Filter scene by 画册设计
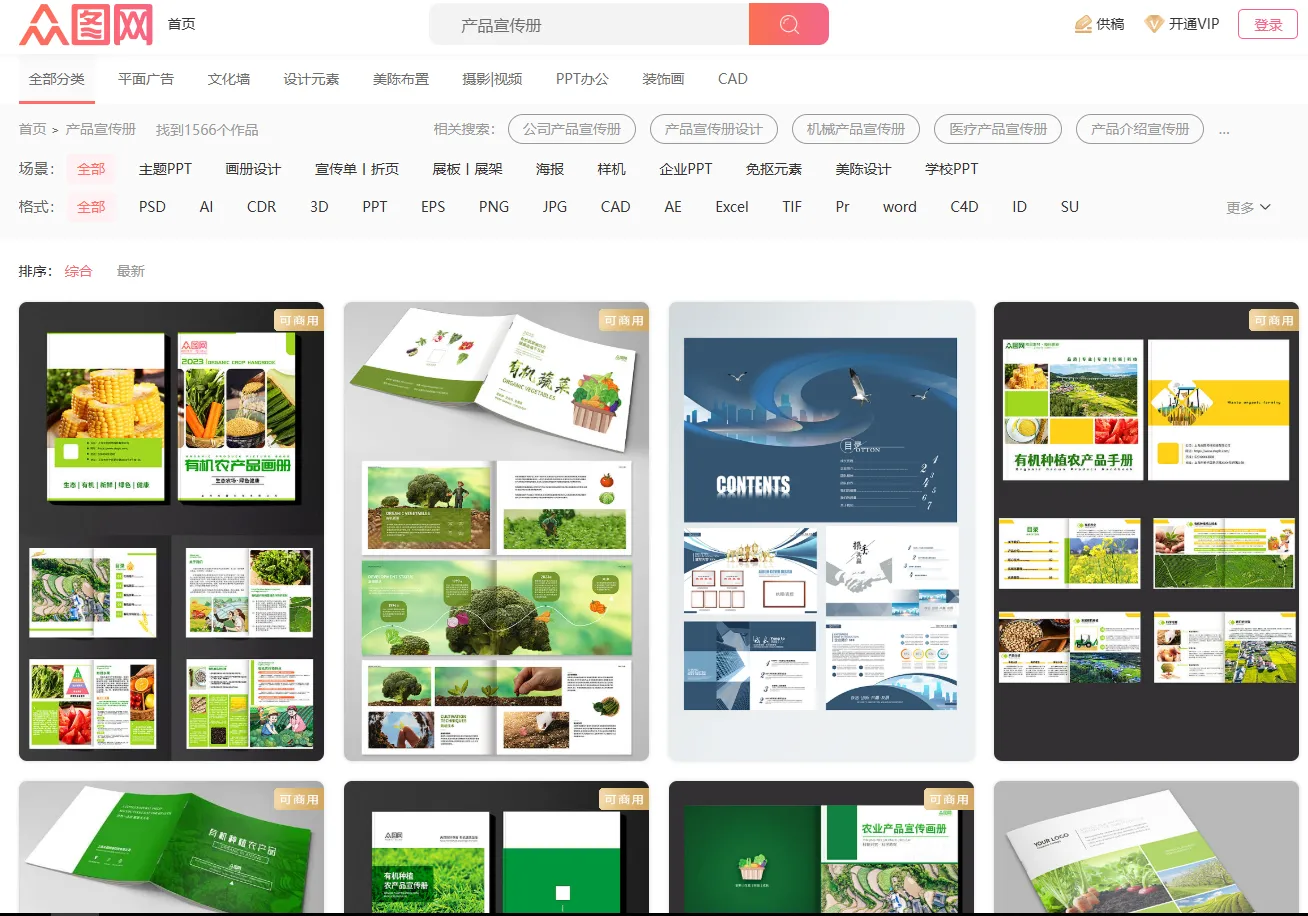This screenshot has height=916, width=1308. [253, 169]
